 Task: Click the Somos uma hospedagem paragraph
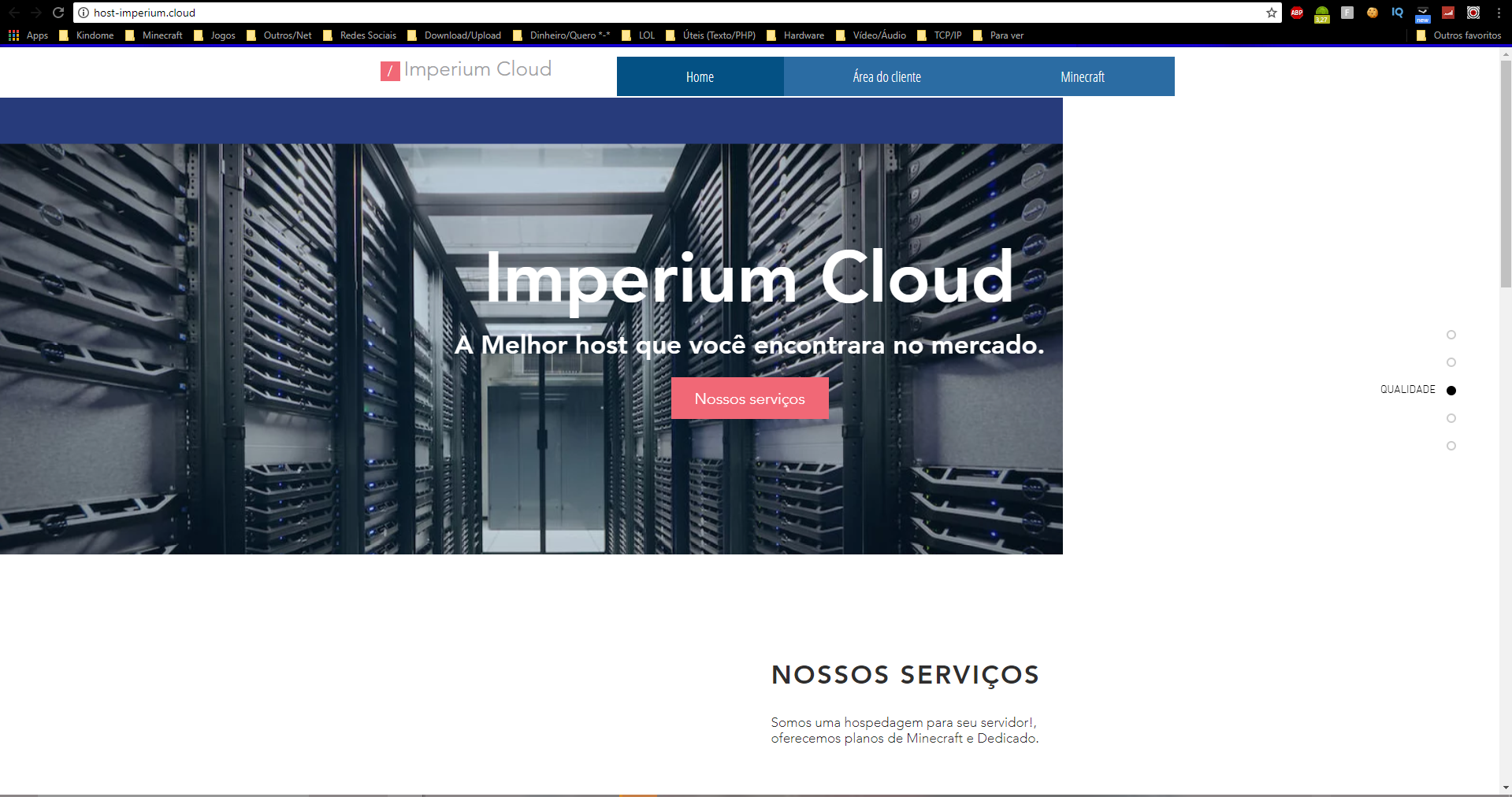point(905,730)
